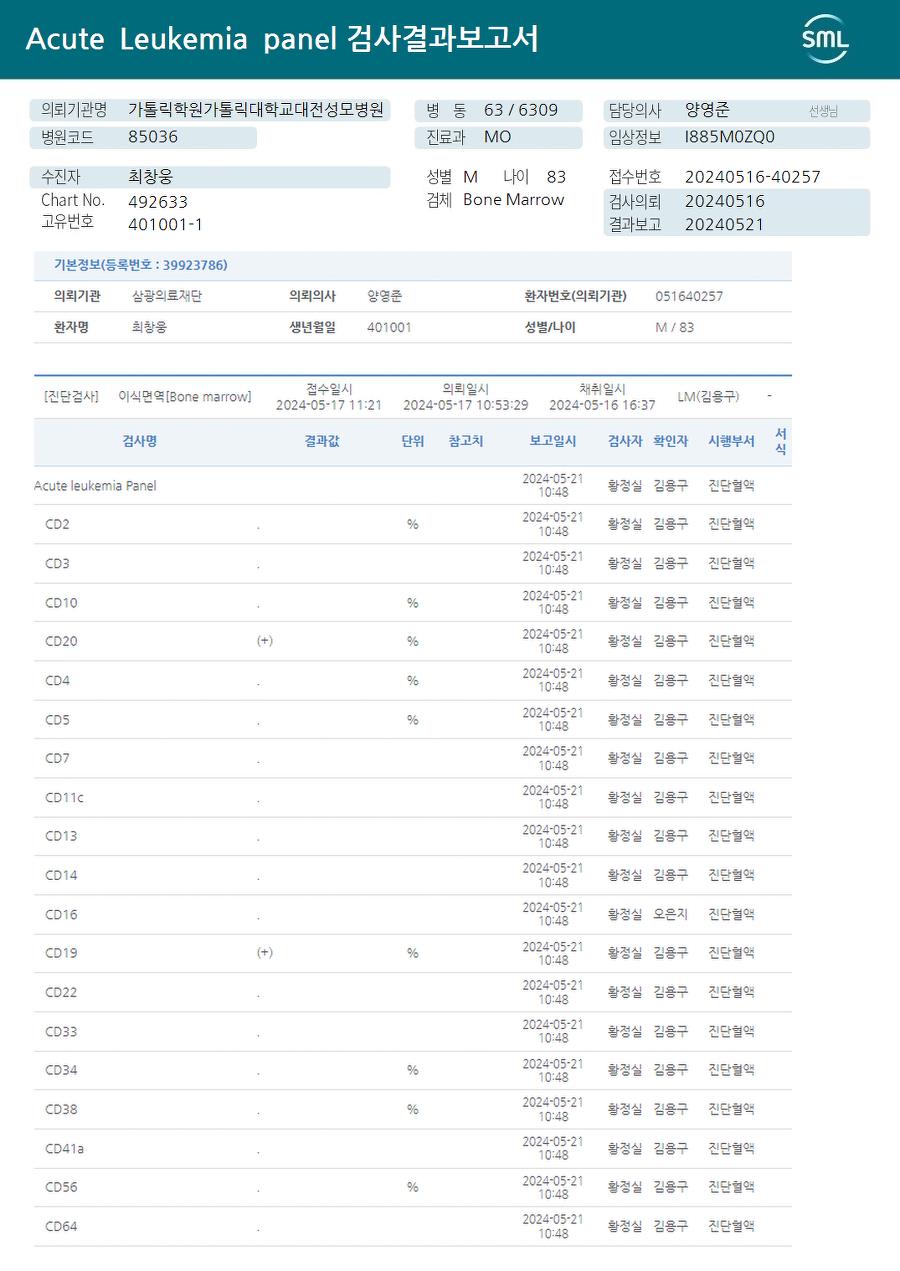Click the CD3 test name
This screenshot has width=900, height=1271.
(57, 564)
